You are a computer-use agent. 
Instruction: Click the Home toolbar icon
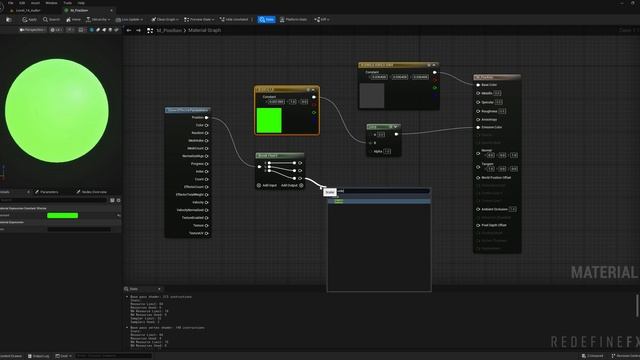pyautogui.click(x=73, y=20)
